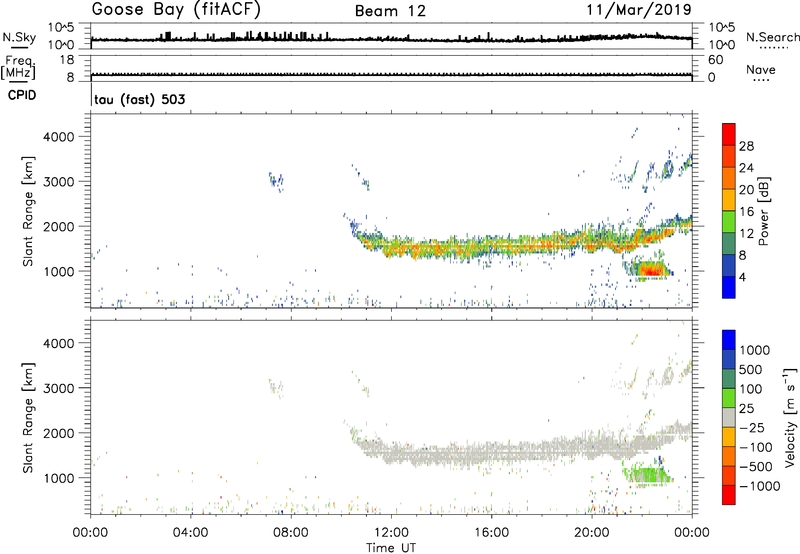Click the '08:00' time axis label
The image size is (800, 554).
pos(291,533)
